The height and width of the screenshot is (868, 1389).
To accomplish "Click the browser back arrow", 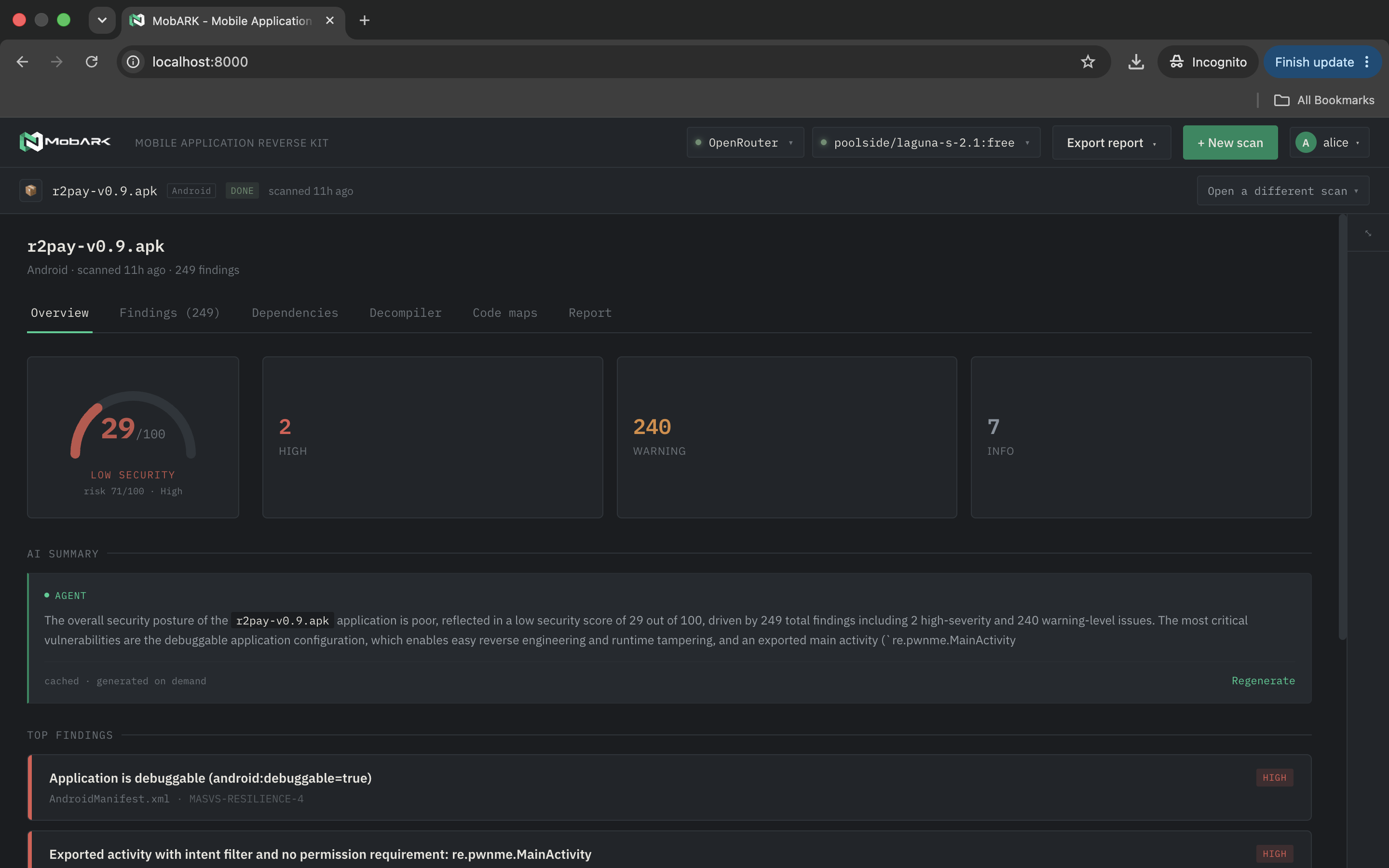I will tap(22, 62).
